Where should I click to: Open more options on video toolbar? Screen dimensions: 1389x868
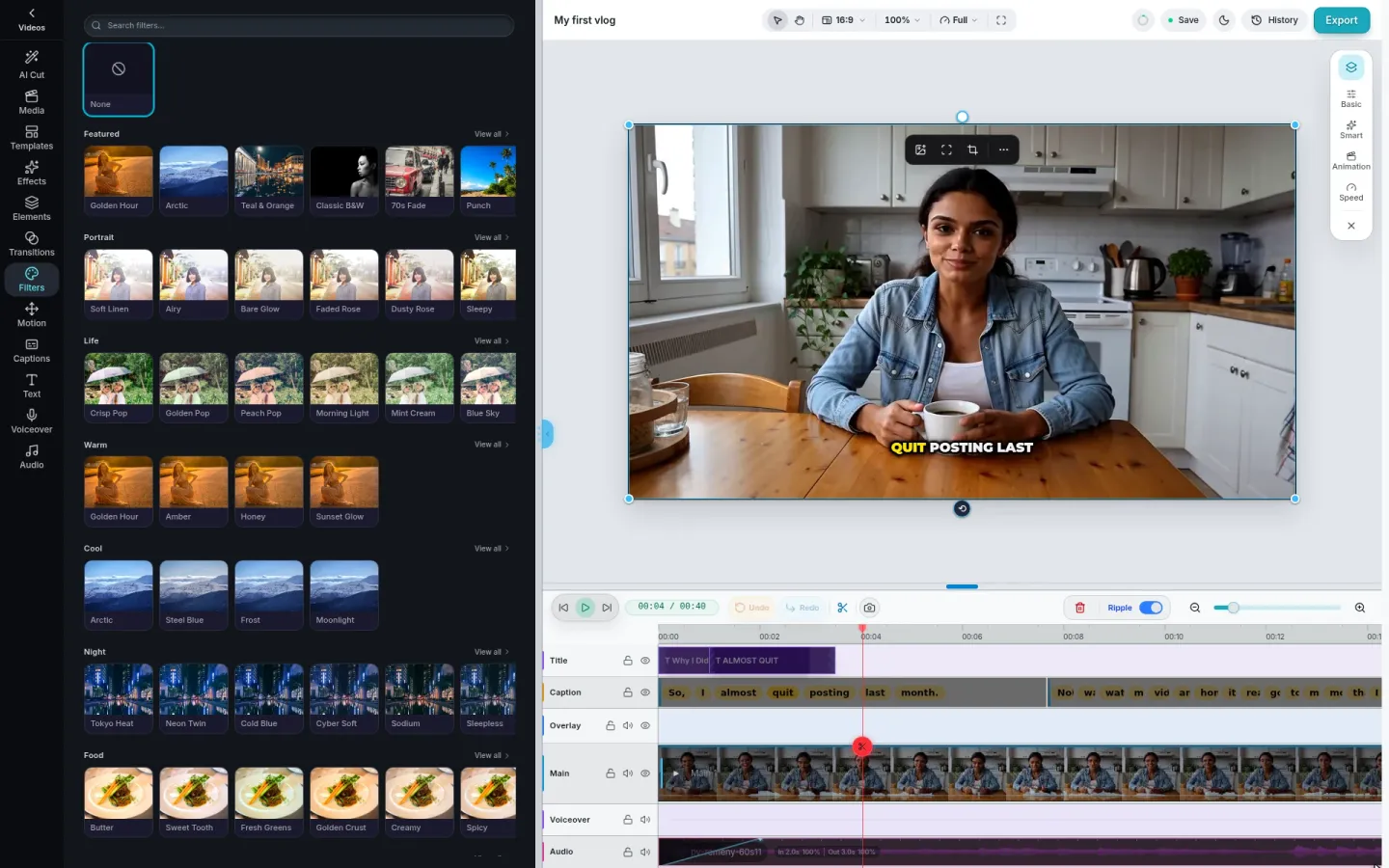(x=1003, y=149)
